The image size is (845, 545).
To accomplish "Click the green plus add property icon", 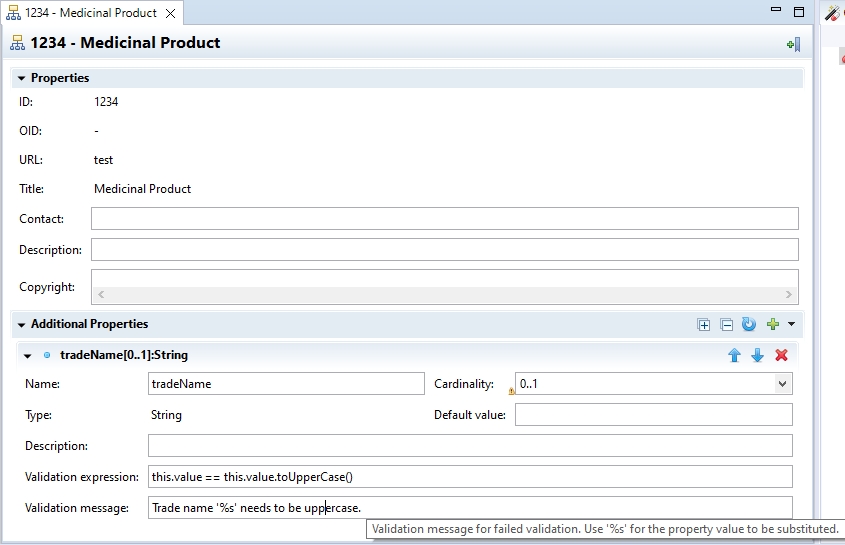I will tap(772, 325).
